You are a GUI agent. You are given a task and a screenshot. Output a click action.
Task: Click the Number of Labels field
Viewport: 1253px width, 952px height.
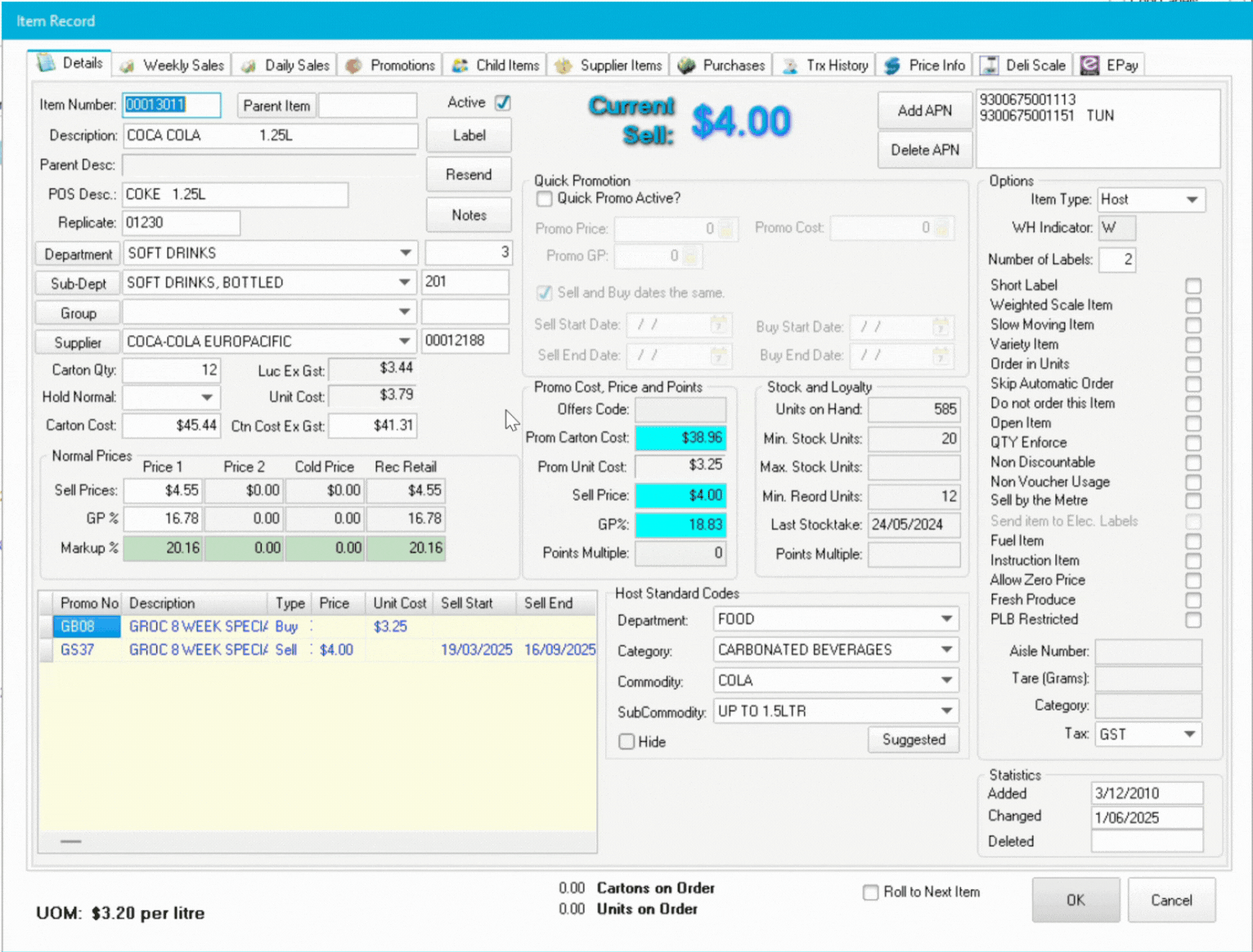1117,259
